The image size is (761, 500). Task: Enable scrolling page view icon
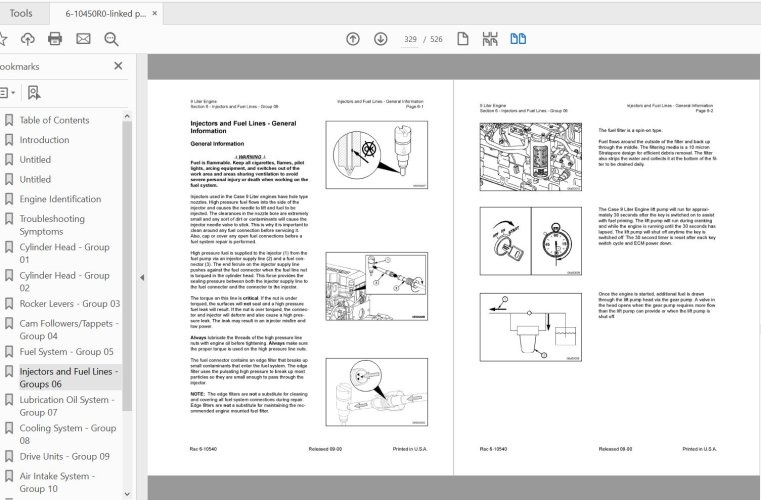click(490, 39)
